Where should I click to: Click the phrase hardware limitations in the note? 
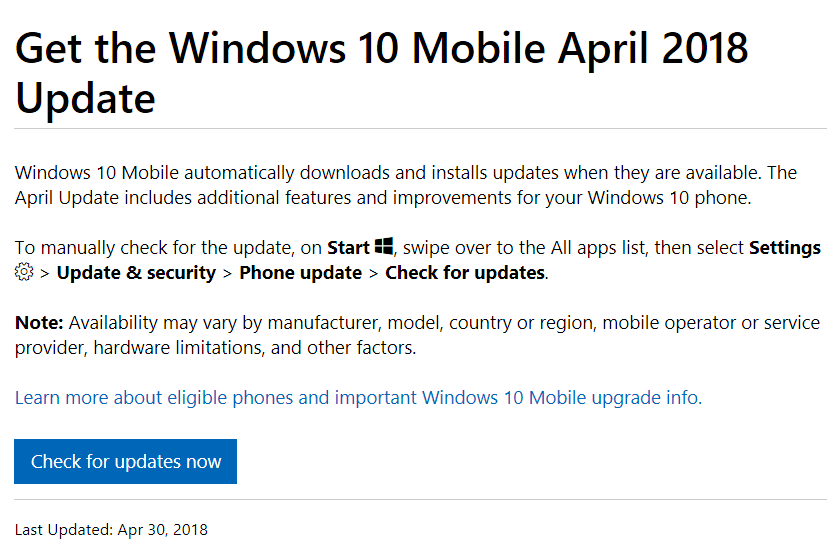tap(179, 348)
